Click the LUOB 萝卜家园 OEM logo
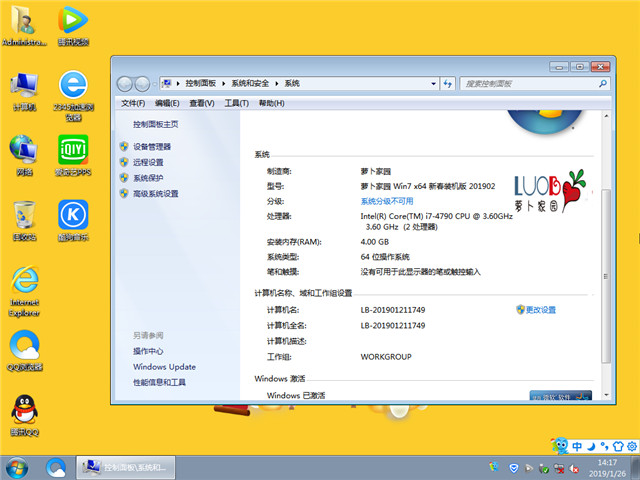640x480 pixels. tap(550, 191)
